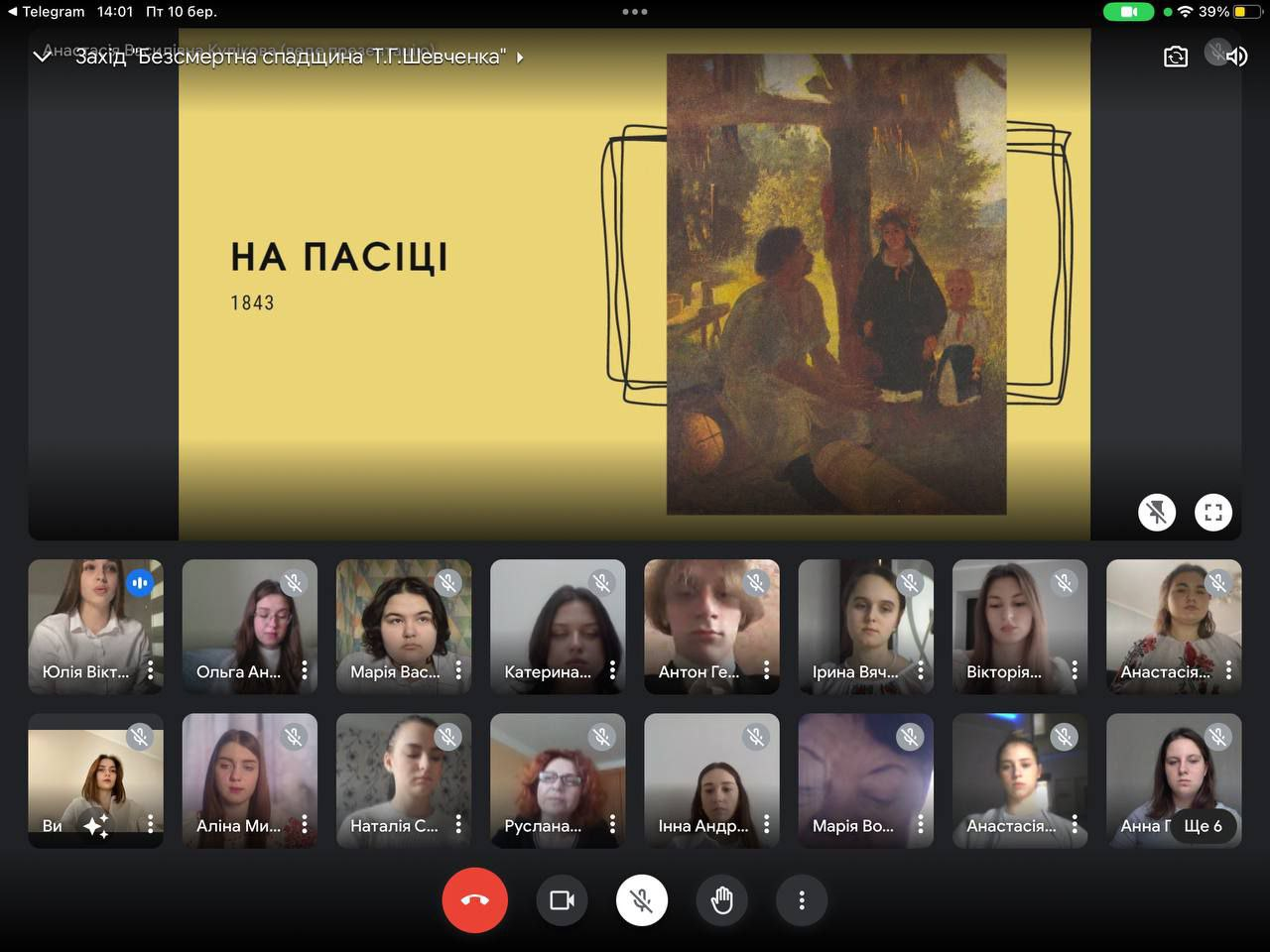Return to Telegram via back link
This screenshot has height=952, width=1270.
(x=46, y=12)
